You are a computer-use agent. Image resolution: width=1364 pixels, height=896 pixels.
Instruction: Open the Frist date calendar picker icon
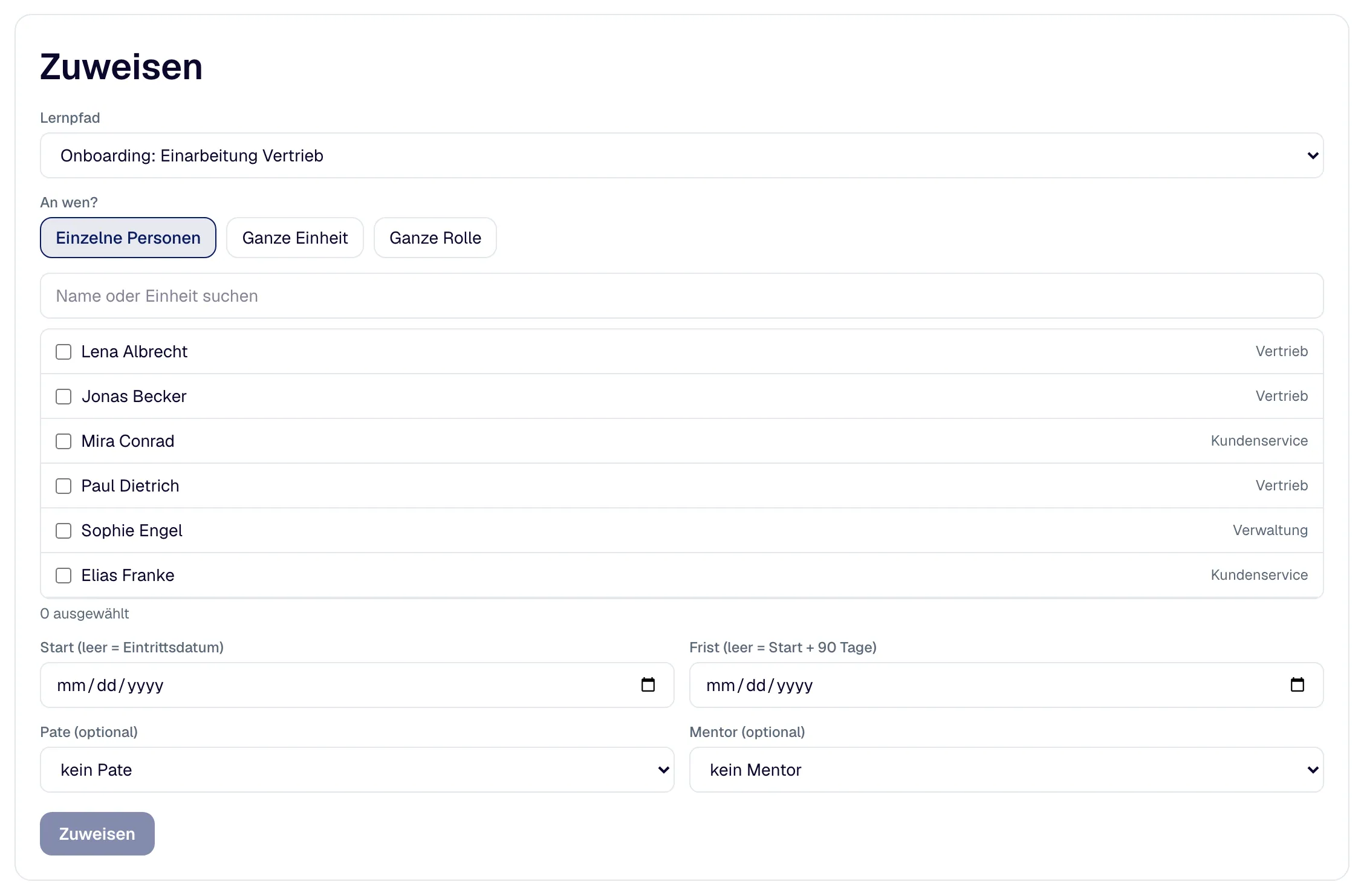pyautogui.click(x=1297, y=684)
